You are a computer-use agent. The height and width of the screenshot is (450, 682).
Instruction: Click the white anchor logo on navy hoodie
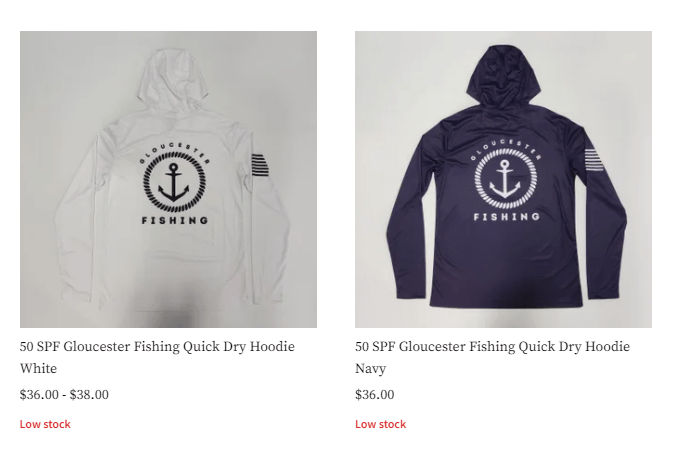(x=505, y=178)
